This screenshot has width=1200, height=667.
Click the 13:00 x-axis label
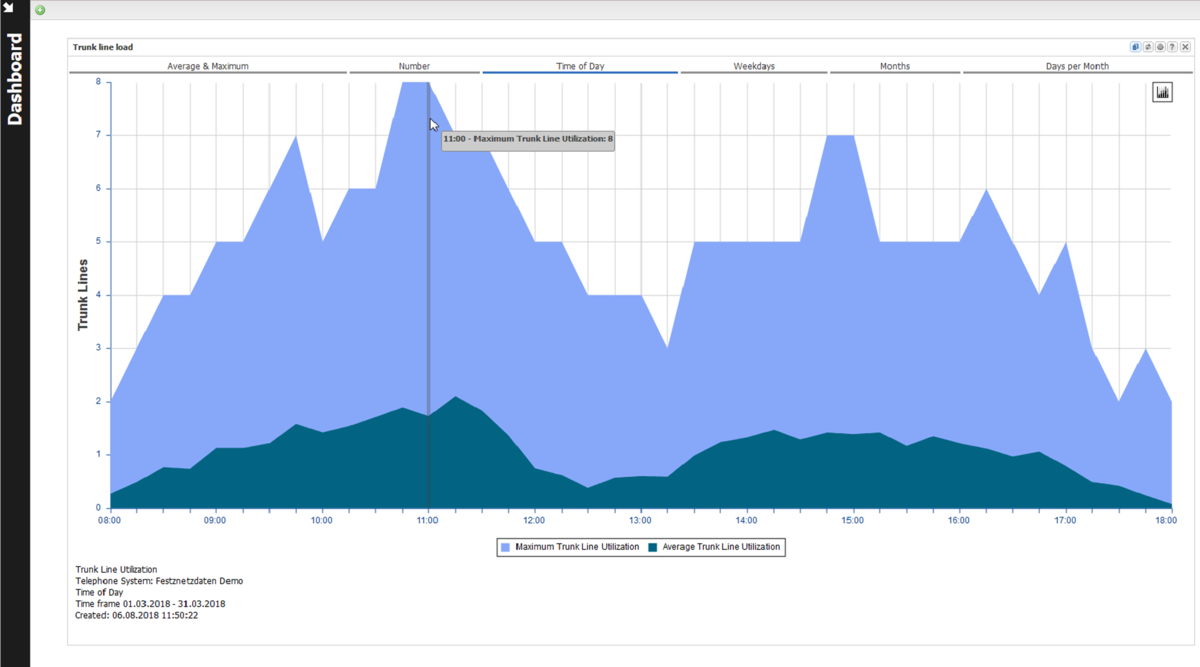(x=640, y=520)
